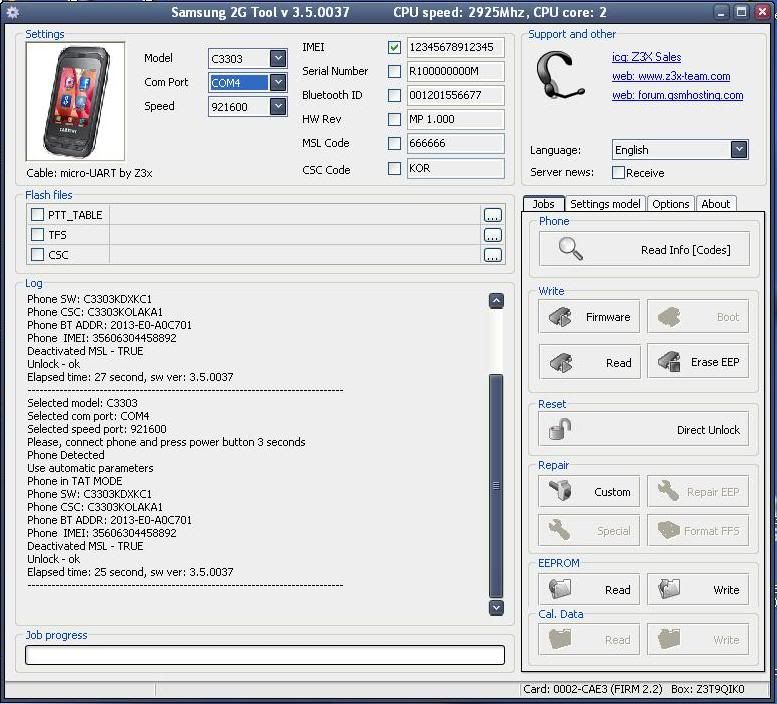Browse for TFS flash file
The width and height of the screenshot is (777, 704).
(492, 235)
